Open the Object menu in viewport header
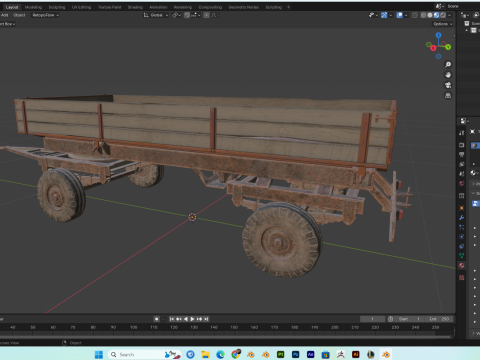Viewport: 480px width, 360px height. 19,15
